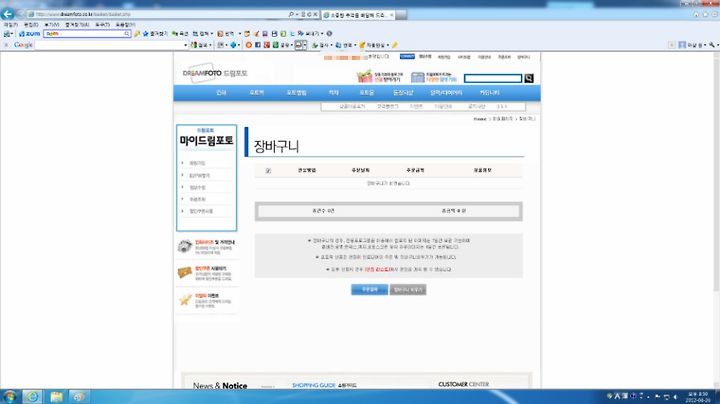Click the DREAMFOTO logo
This screenshot has height=404, width=720.
tap(215, 73)
